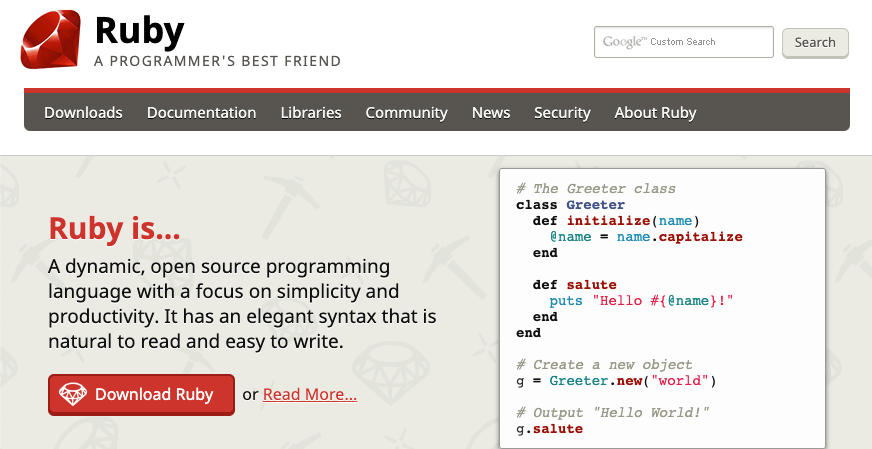
Task: Click the Ruby site title text
Action: (139, 31)
